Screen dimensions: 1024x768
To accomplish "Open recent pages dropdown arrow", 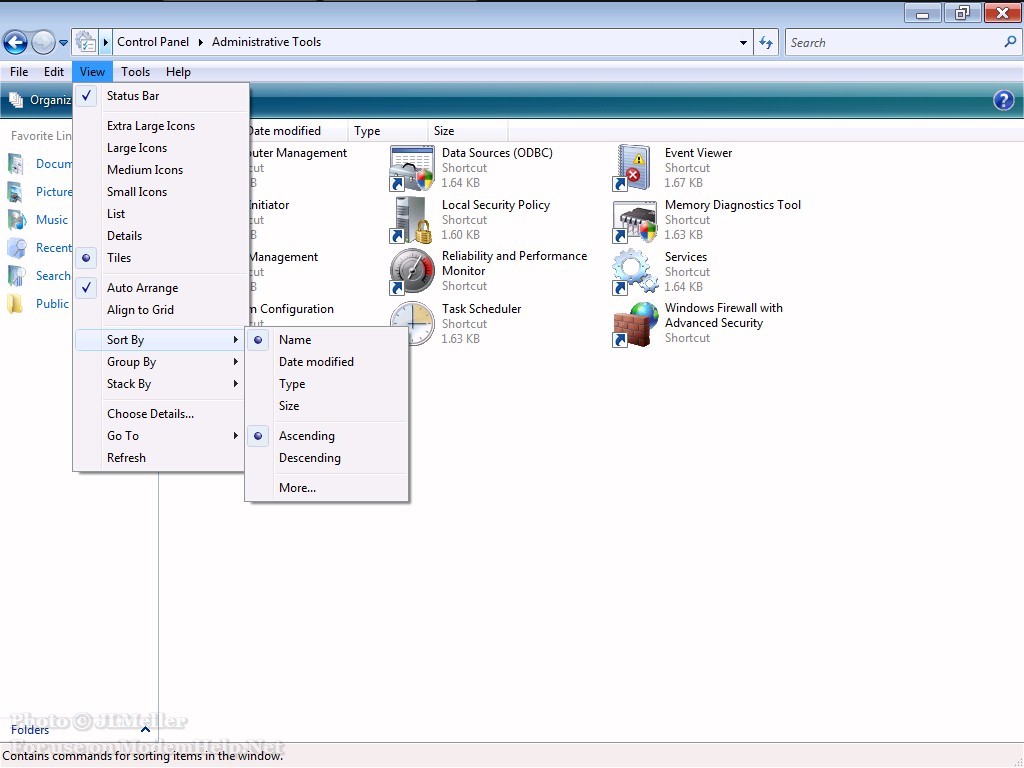I will coord(63,43).
